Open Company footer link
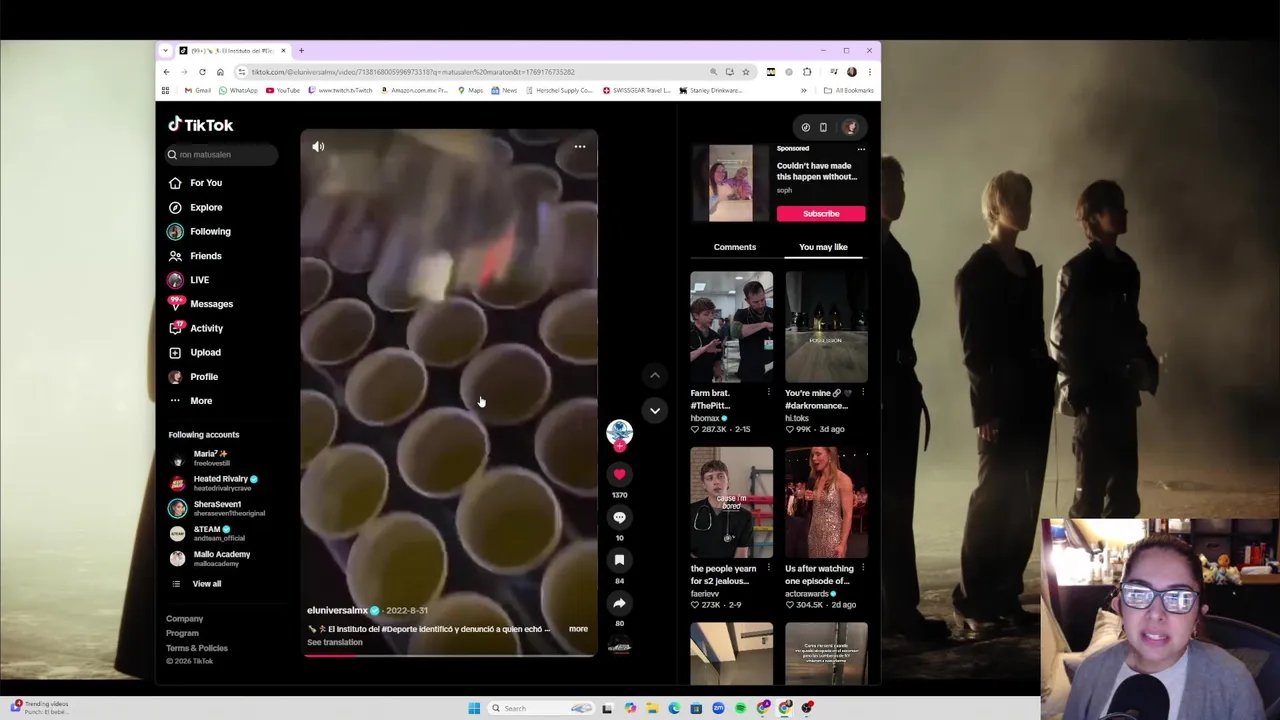The image size is (1280, 720). 184,619
